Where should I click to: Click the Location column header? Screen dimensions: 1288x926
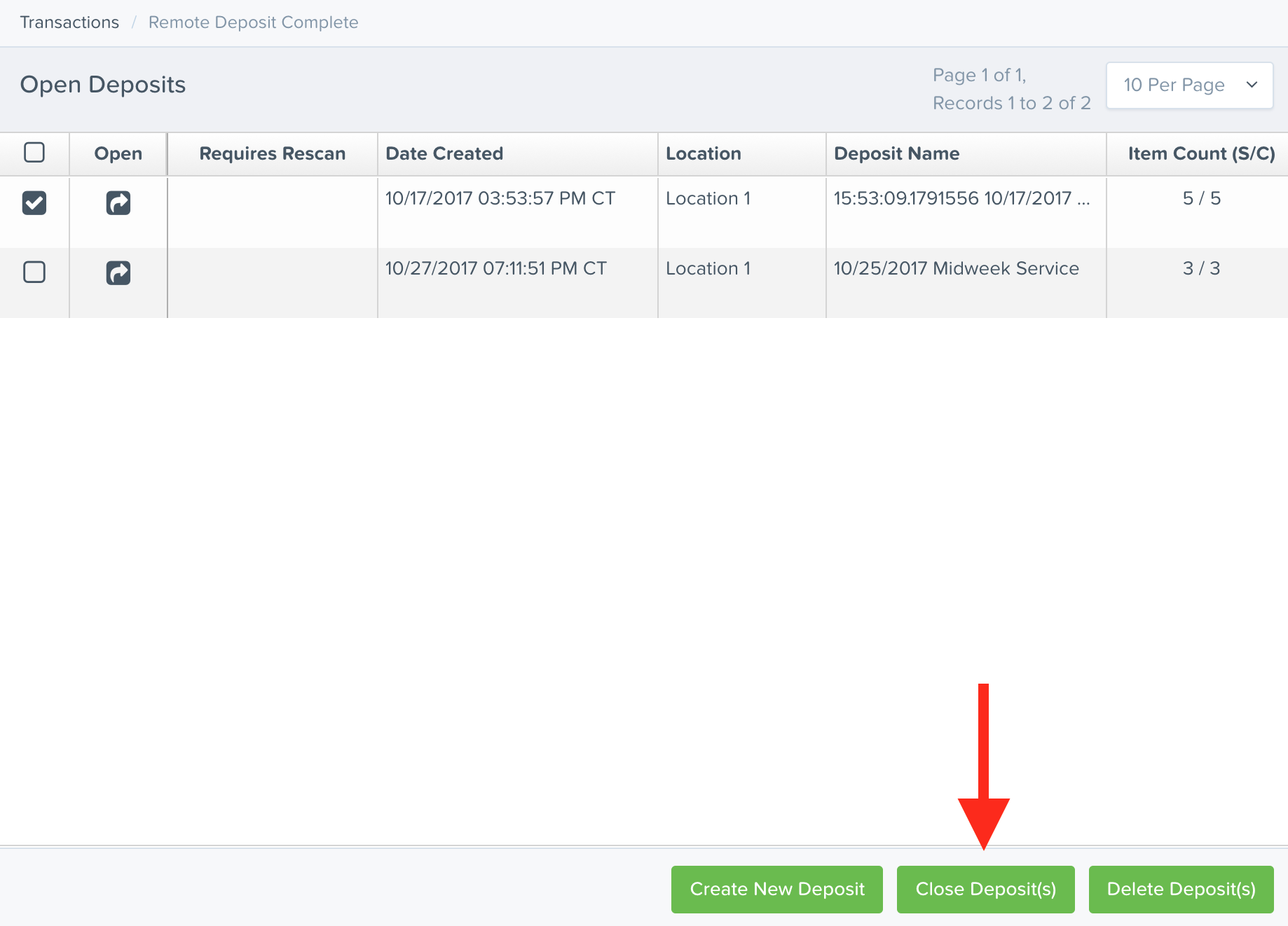(704, 153)
